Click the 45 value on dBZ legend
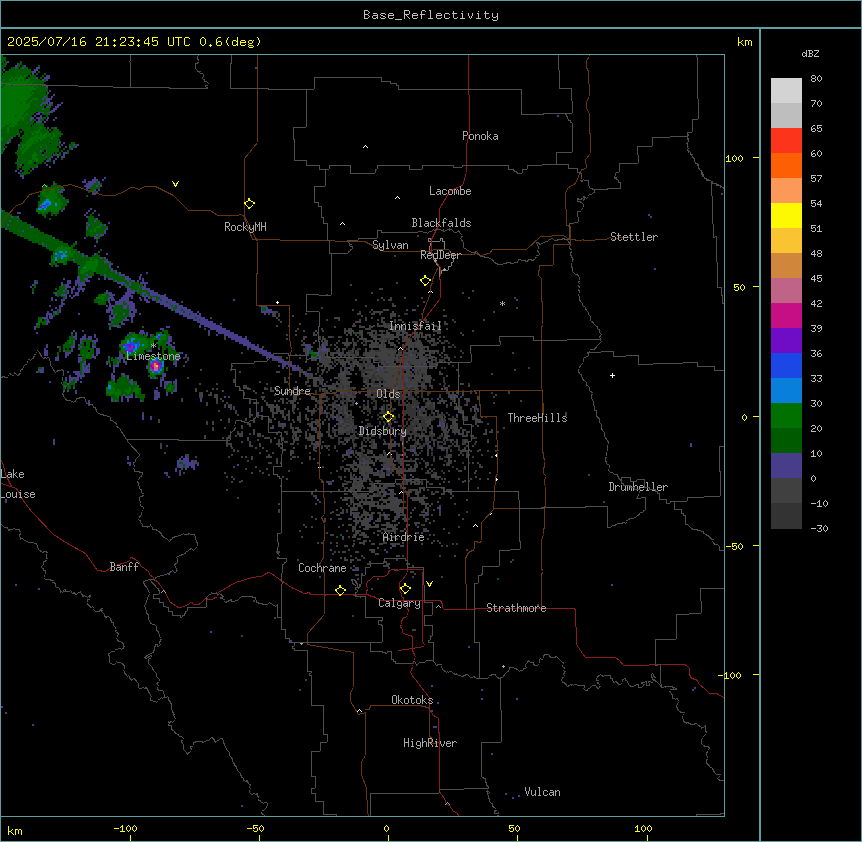Image resolution: width=862 pixels, height=842 pixels. click(x=816, y=279)
